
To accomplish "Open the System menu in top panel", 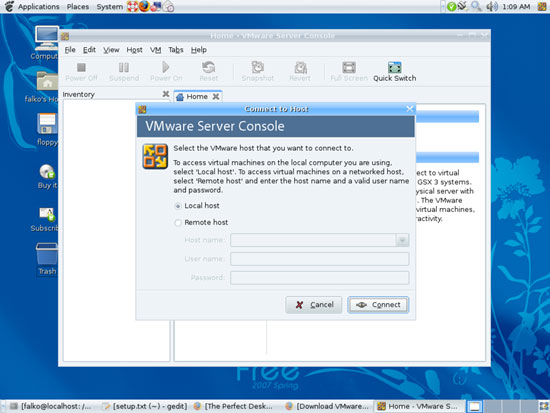I will 109,6.
